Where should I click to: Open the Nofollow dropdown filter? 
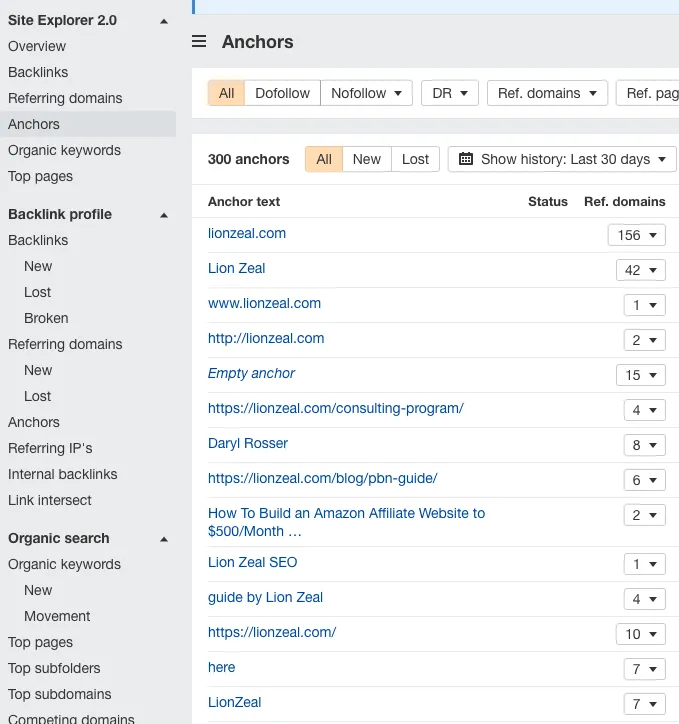click(367, 93)
